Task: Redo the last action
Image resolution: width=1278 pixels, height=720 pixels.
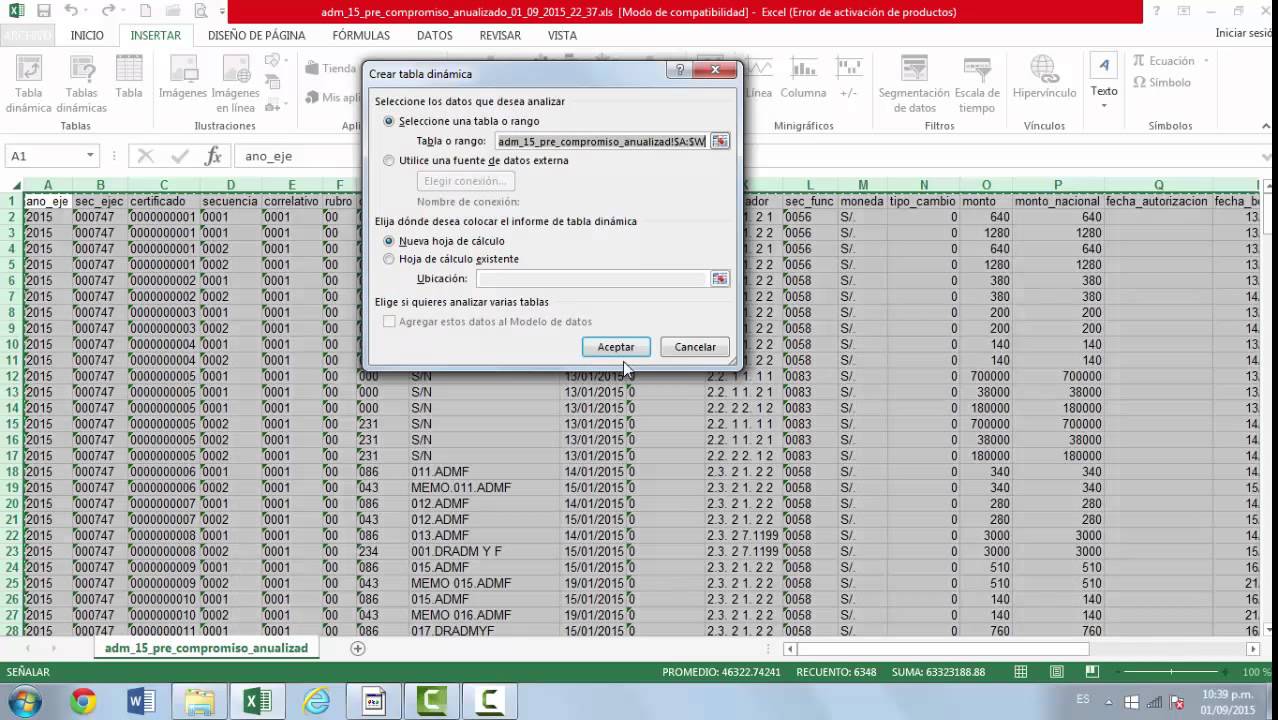Action: click(x=109, y=11)
